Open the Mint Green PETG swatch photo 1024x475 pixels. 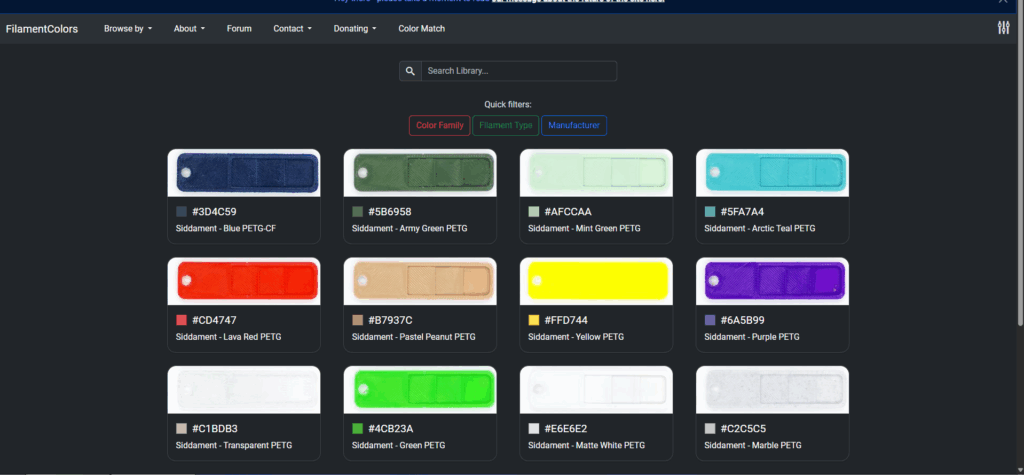[596, 173]
